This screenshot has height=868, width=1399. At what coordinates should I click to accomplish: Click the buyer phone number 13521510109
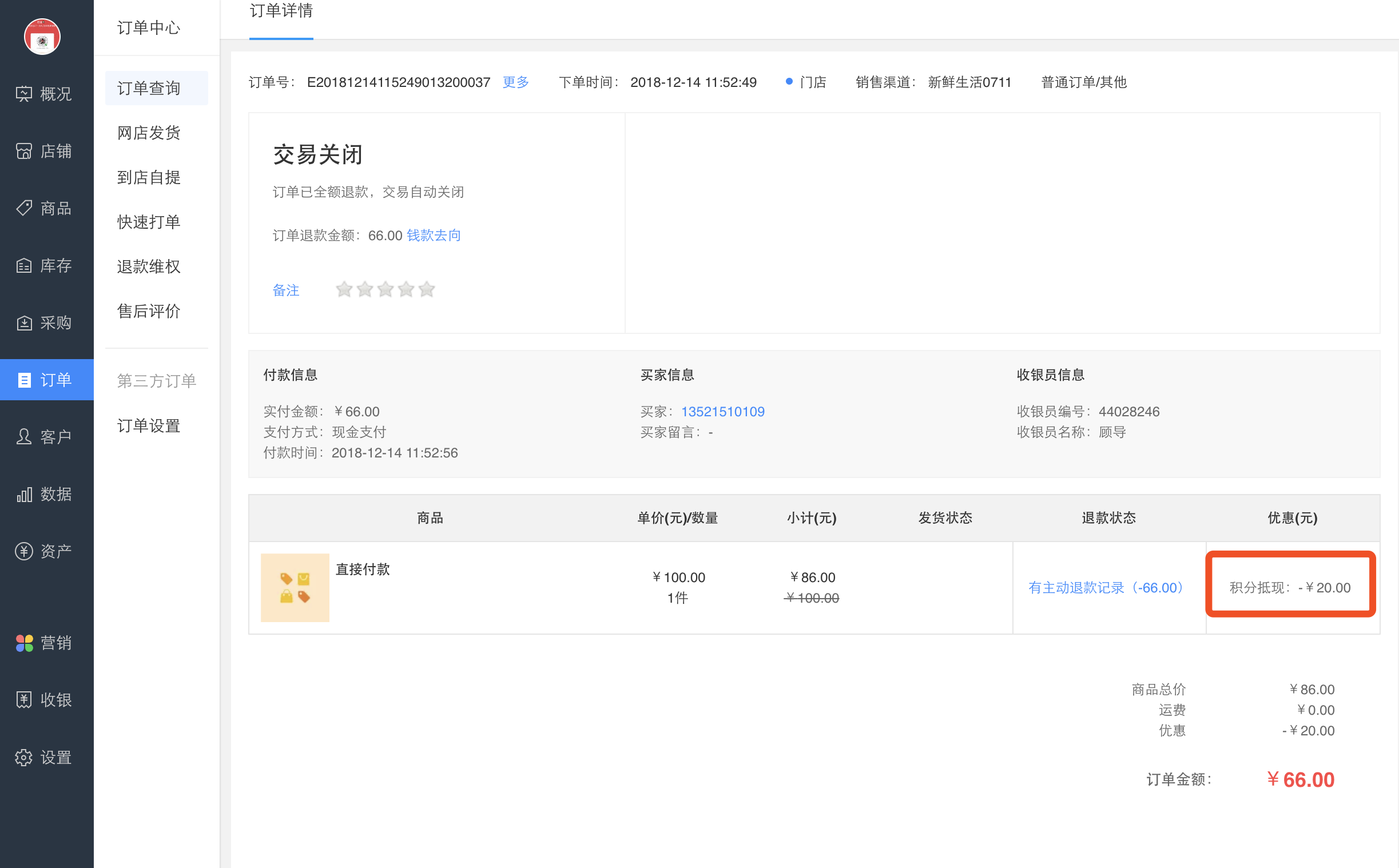[x=723, y=411]
